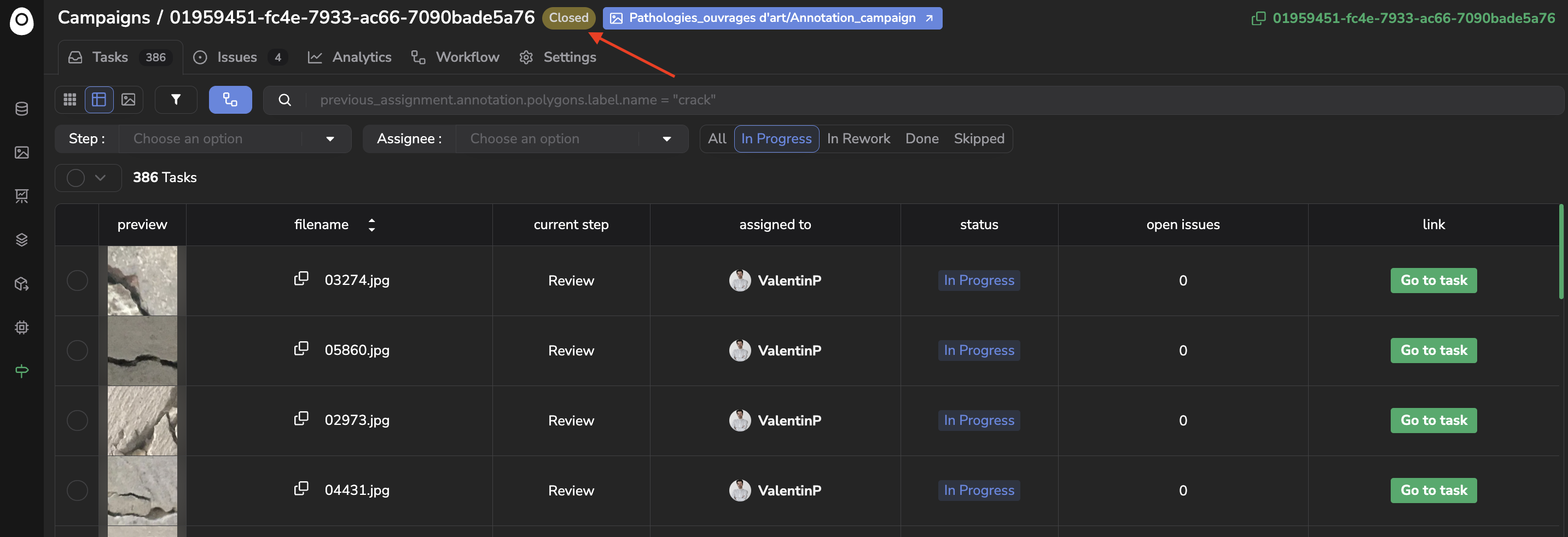The height and width of the screenshot is (537, 1568).
Task: Switch to table view icon
Action: click(x=99, y=100)
